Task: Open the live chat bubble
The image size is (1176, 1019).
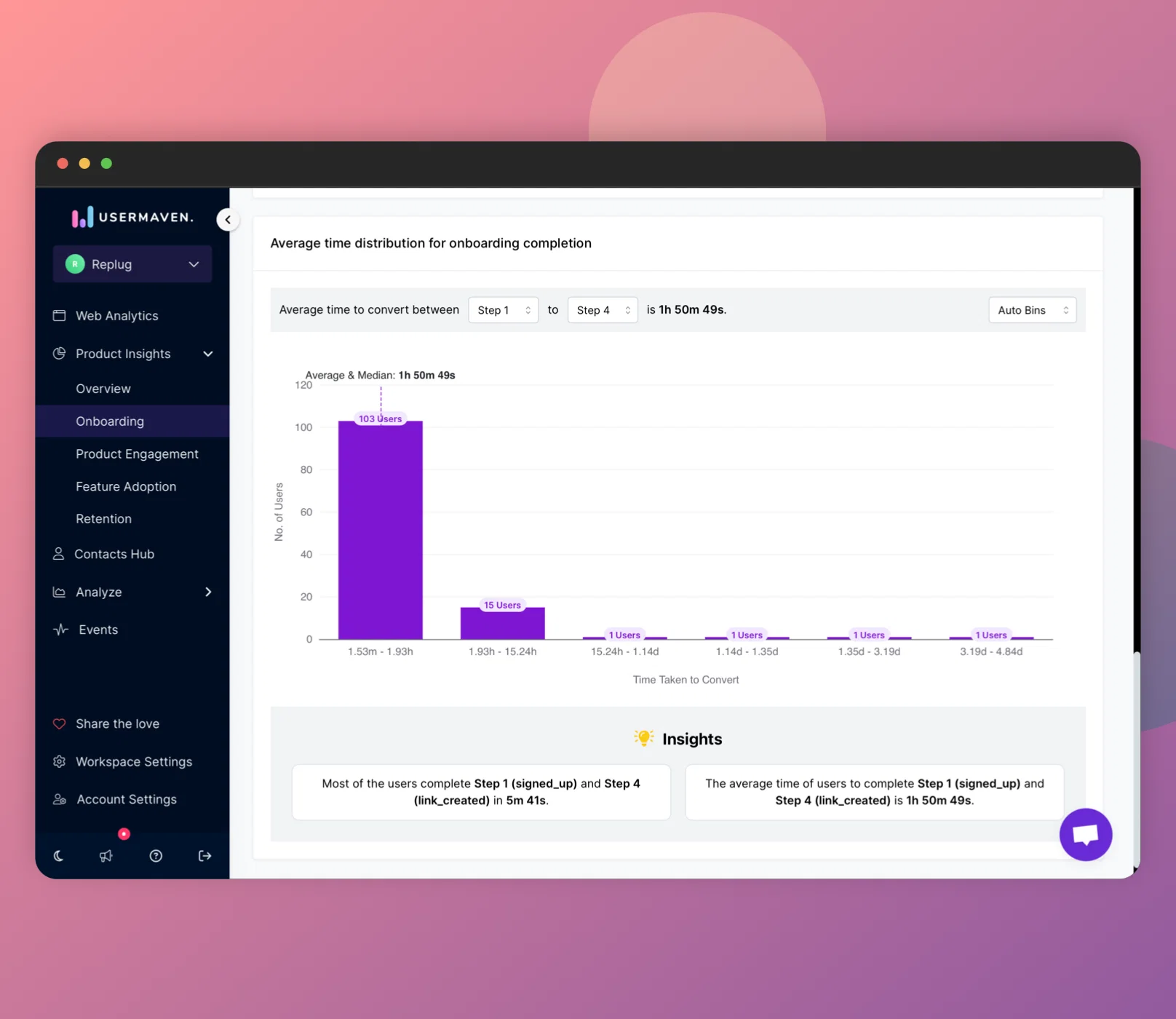Action: (1085, 834)
